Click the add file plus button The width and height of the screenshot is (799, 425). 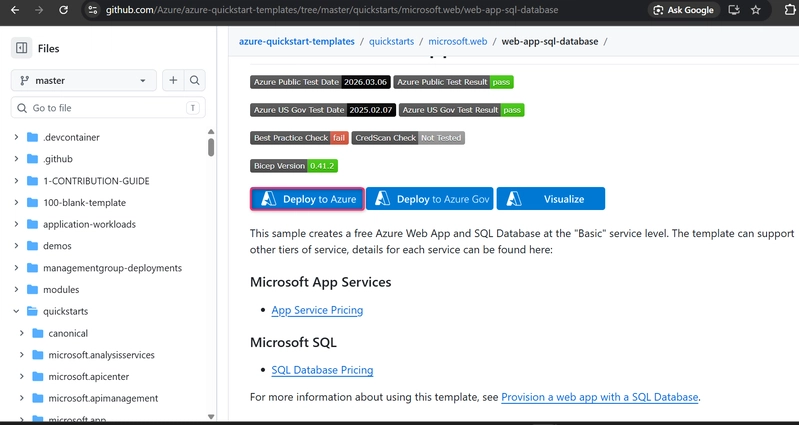tap(173, 81)
